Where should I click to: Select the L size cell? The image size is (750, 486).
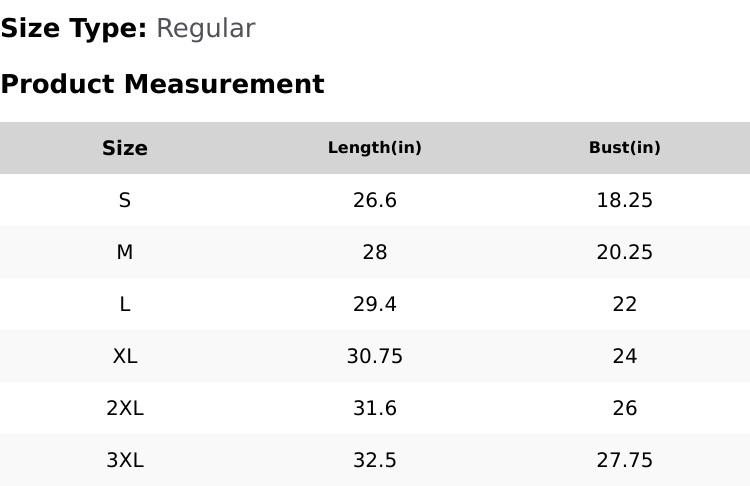[125, 304]
